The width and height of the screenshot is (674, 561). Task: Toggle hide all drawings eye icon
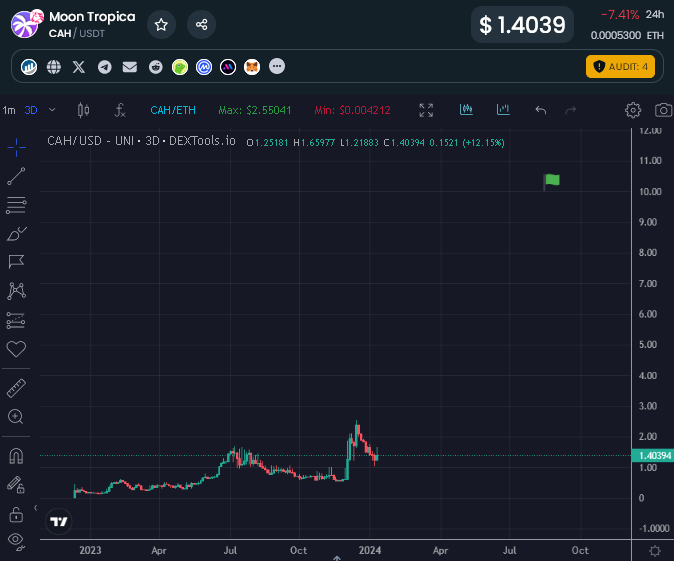[16, 541]
